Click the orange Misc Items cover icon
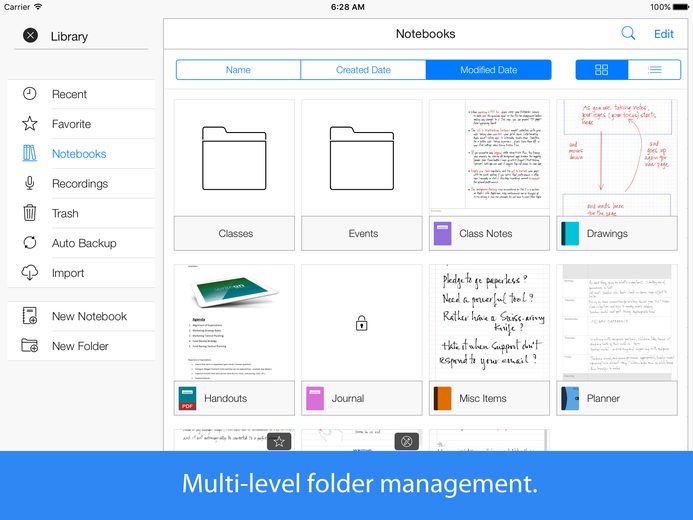This screenshot has width=693, height=520. [x=442, y=398]
